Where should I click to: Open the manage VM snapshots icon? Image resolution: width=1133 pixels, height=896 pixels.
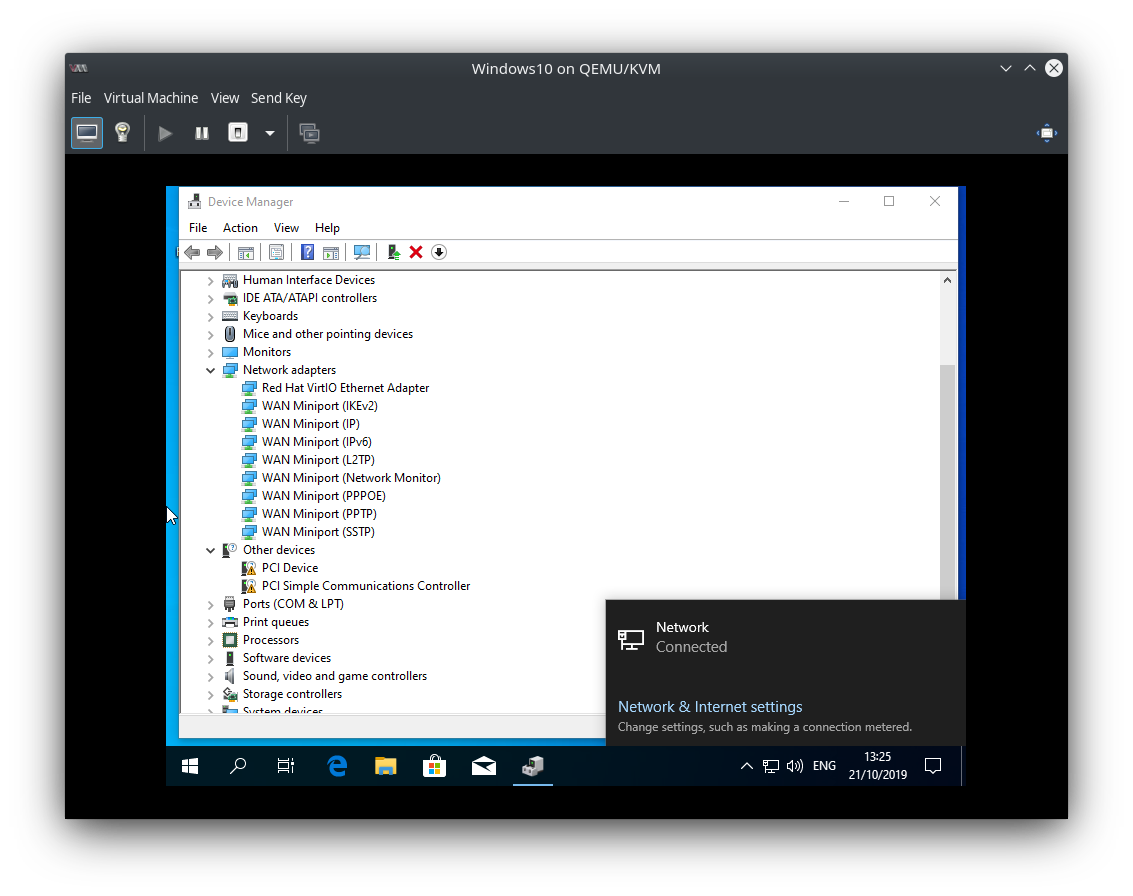(x=309, y=133)
